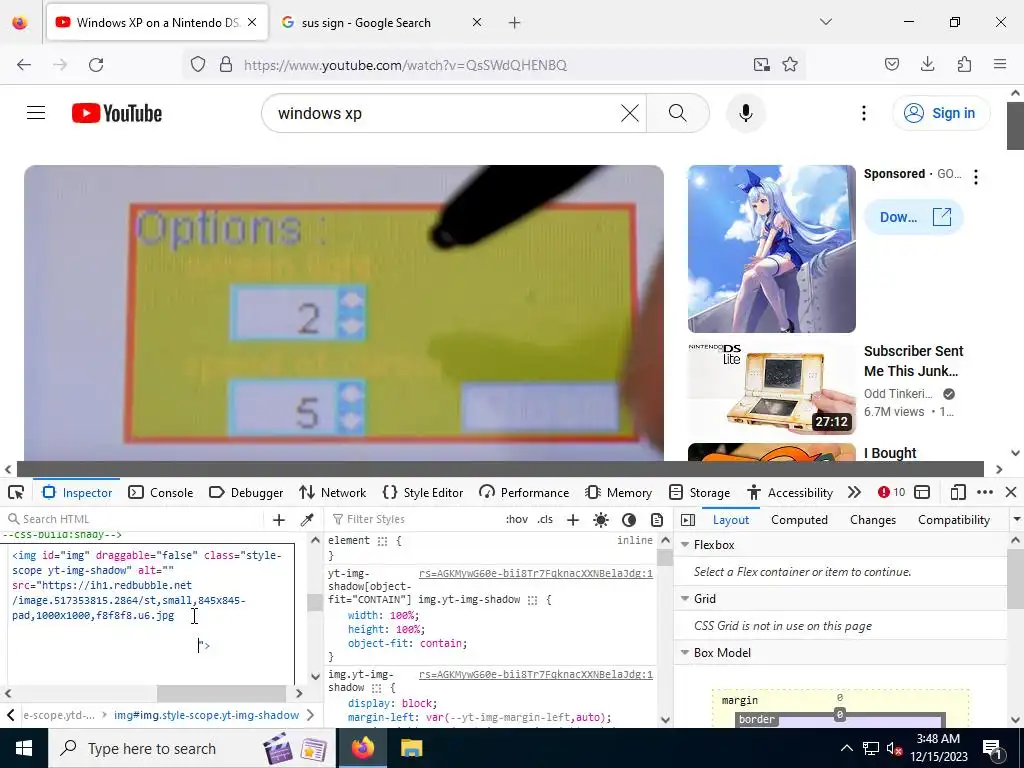1024x768 pixels.
Task: Toggle picture-in-picture icon in URL bar
Action: tap(761, 65)
